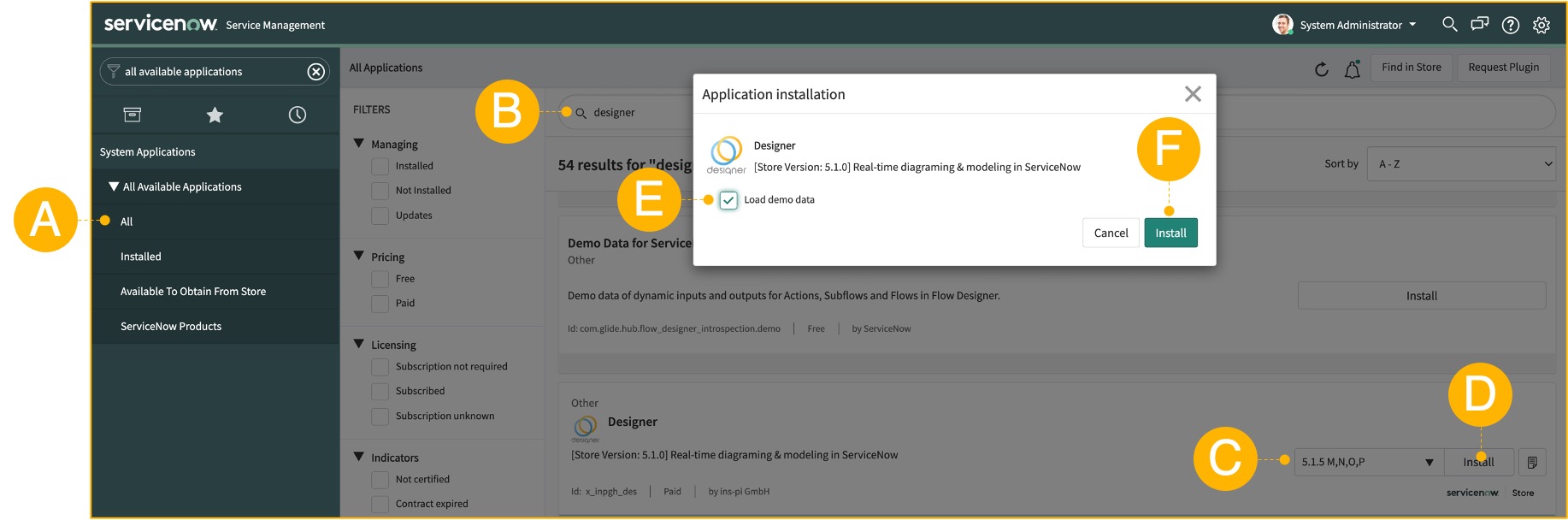Click the ServiceNow logo
The width and height of the screenshot is (1568, 520).
pyautogui.click(x=160, y=23)
